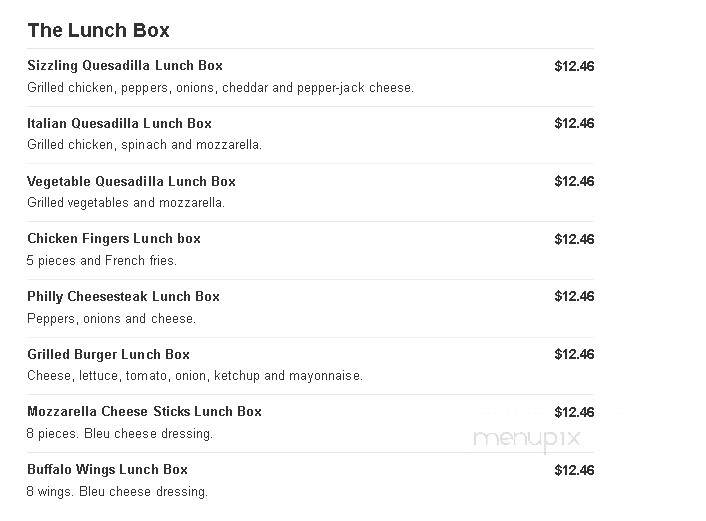Click the price beside Chicken Fingers Lunch box
706x521 pixels.
pyautogui.click(x=574, y=239)
